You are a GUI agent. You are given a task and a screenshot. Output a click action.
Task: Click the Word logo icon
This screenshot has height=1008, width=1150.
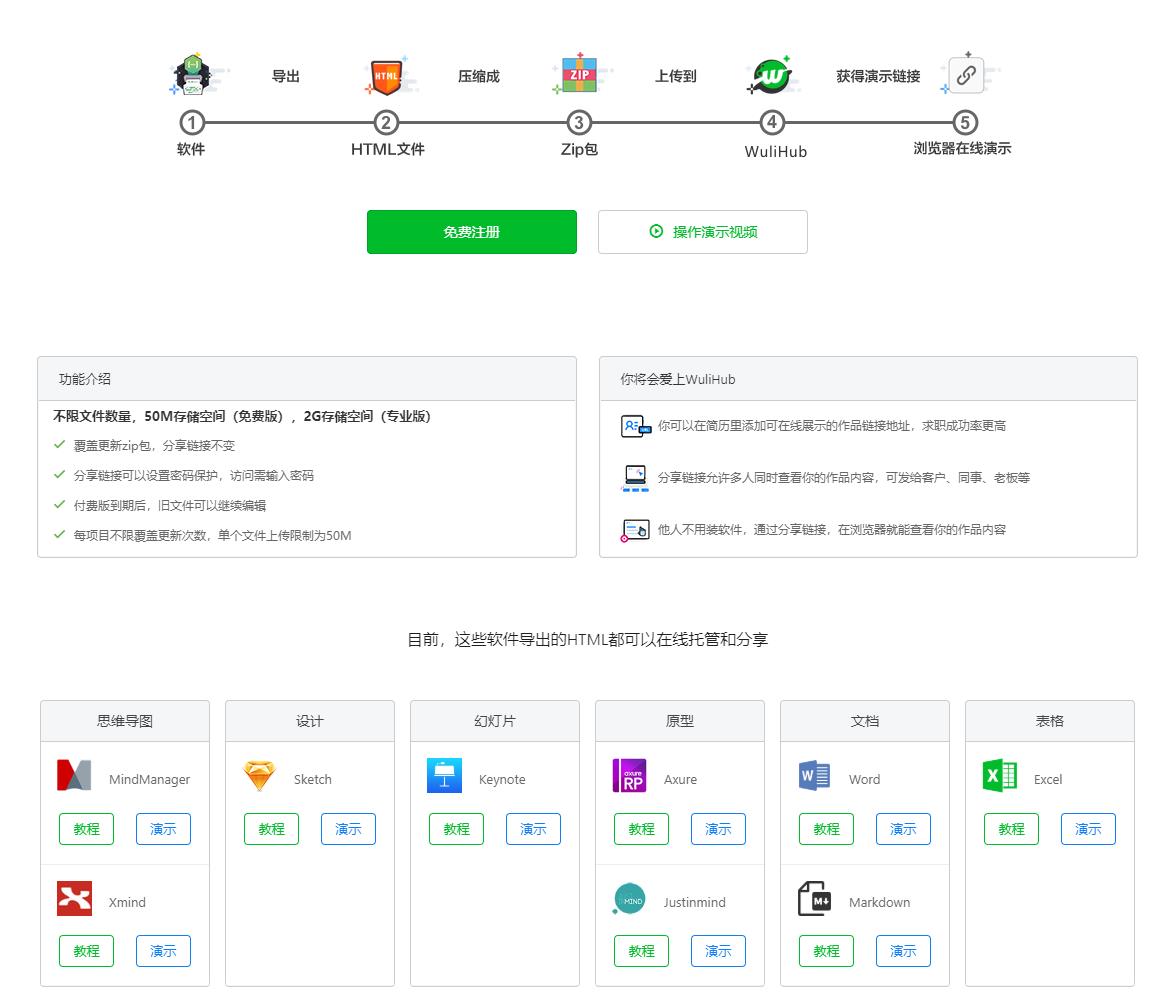point(814,775)
